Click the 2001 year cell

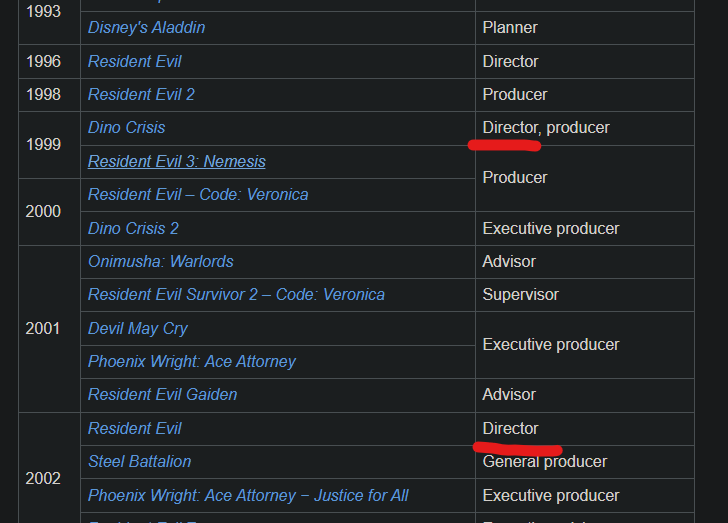pyautogui.click(x=43, y=328)
